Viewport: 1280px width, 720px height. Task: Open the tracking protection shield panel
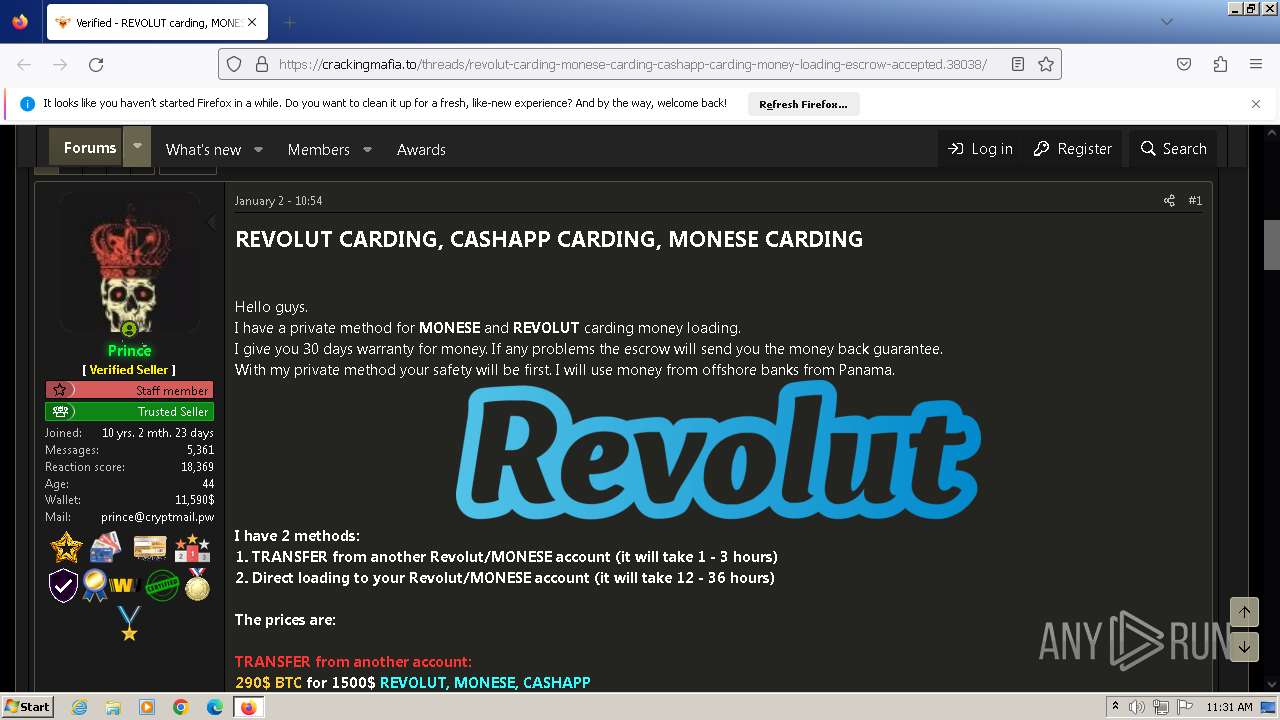point(234,64)
